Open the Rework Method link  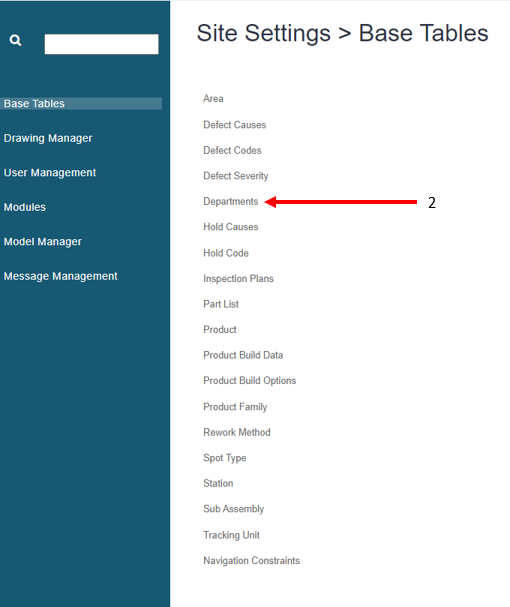[x=237, y=432]
